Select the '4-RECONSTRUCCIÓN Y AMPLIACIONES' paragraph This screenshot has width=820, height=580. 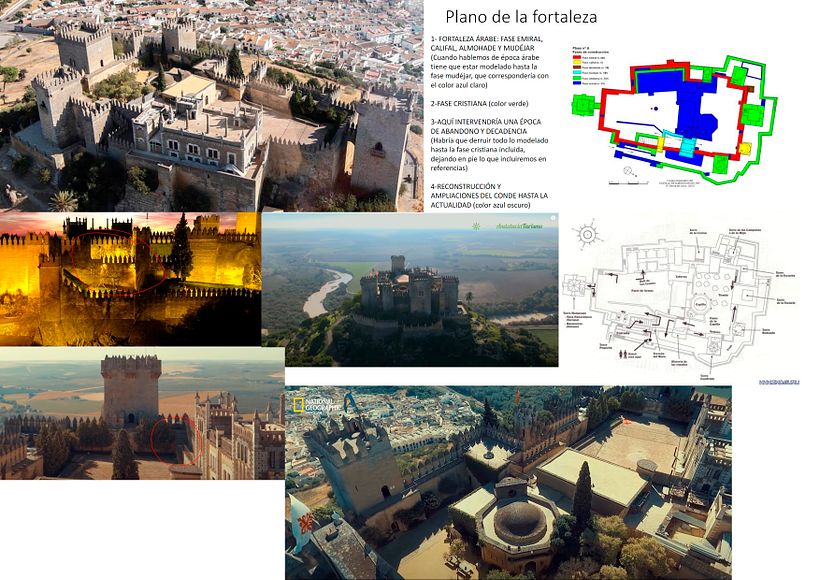click(487, 193)
